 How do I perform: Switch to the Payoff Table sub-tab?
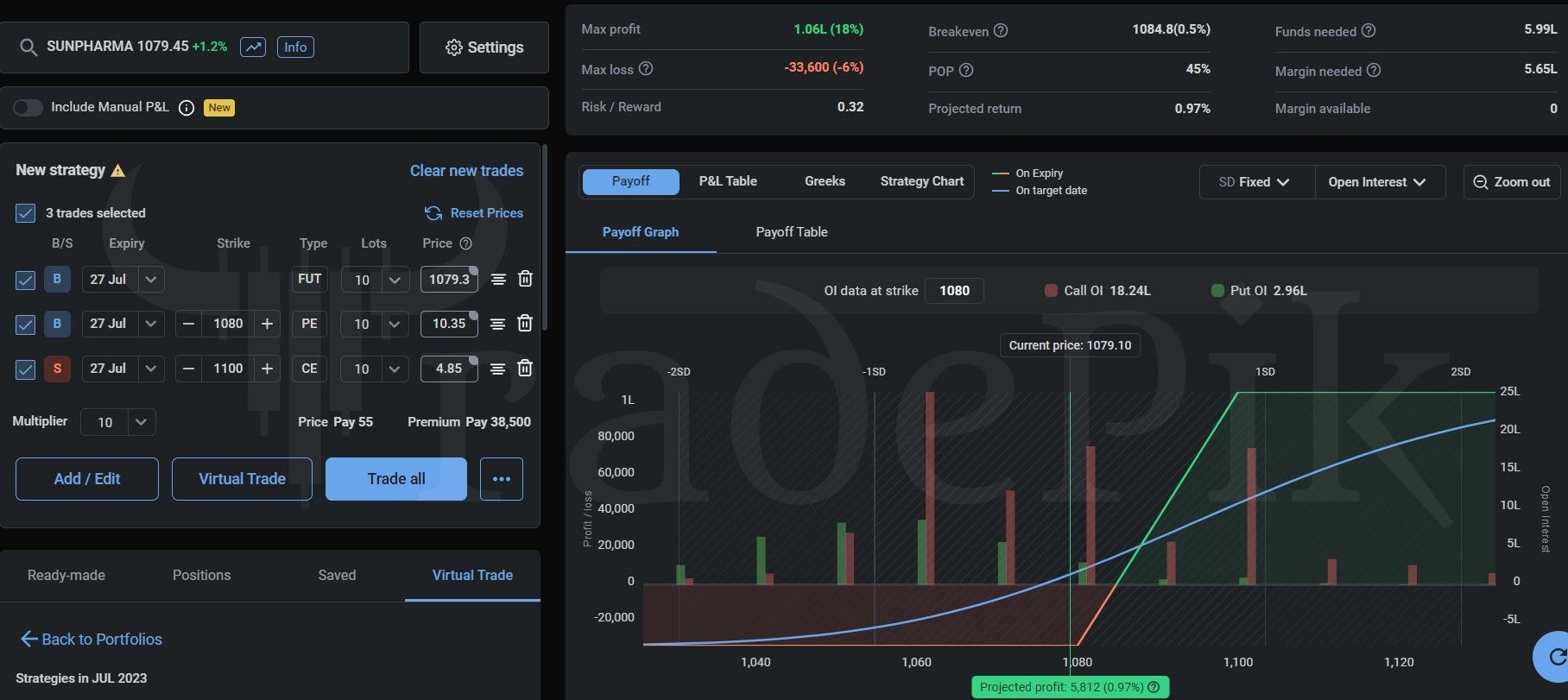tap(792, 232)
